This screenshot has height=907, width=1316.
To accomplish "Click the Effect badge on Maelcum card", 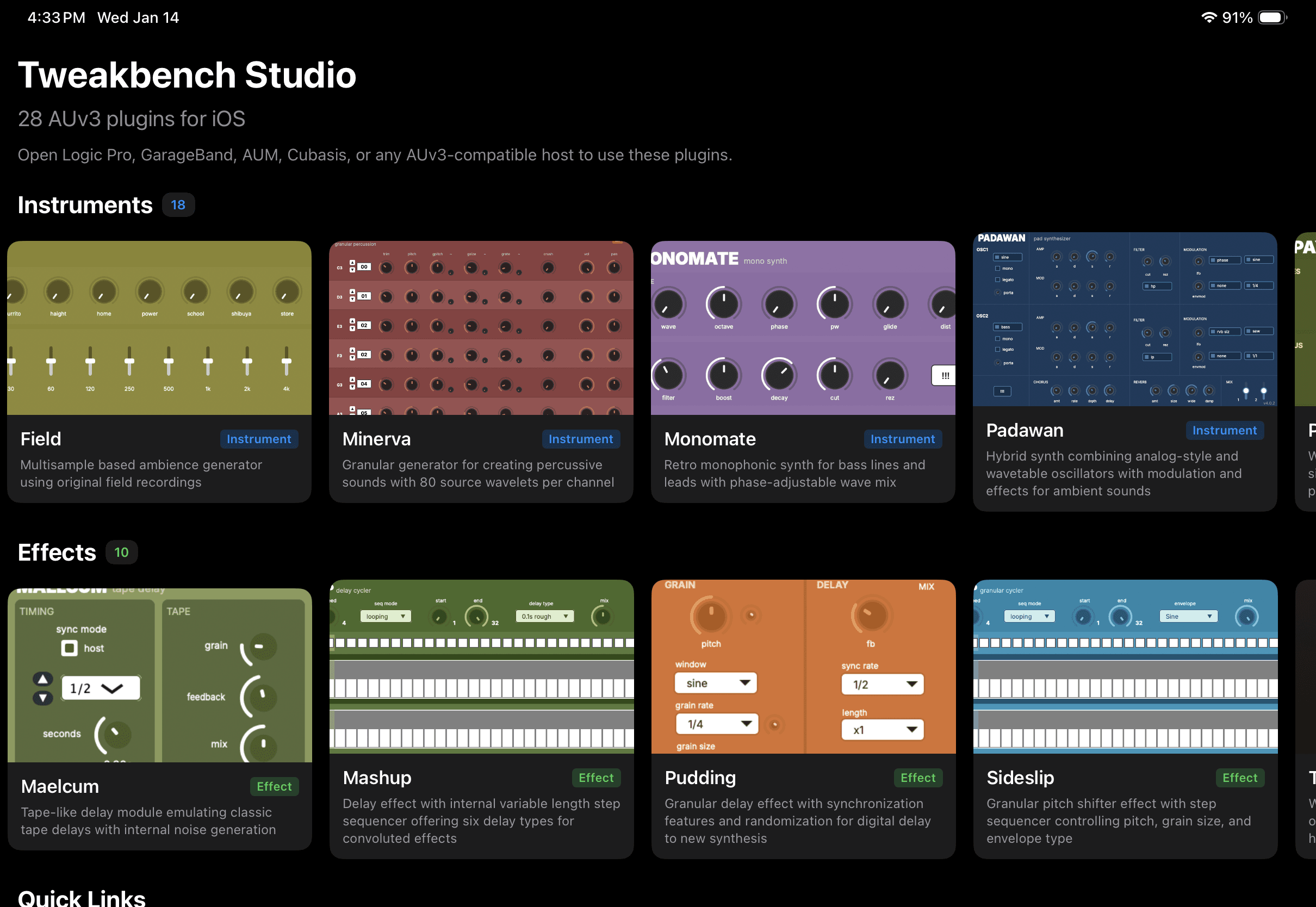I will pos(274,786).
